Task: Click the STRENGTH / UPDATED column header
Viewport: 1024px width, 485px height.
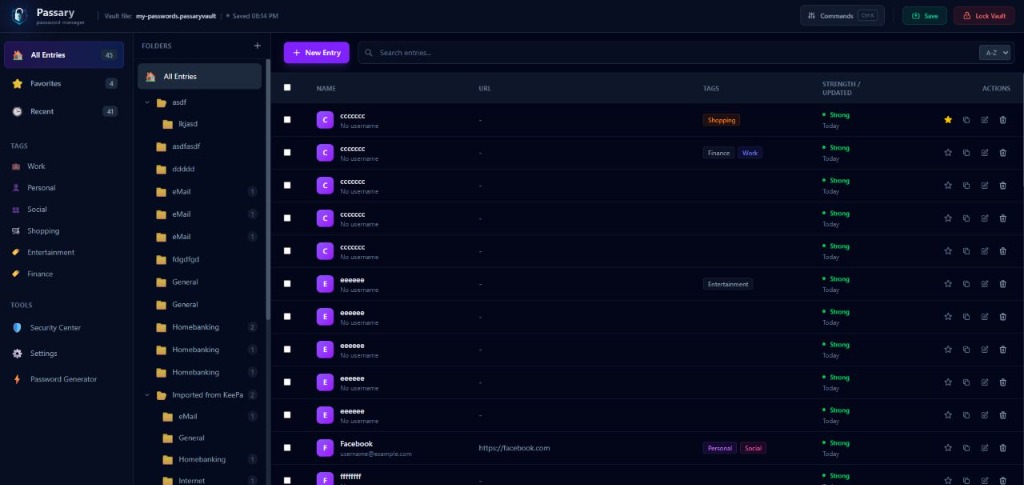Action: pyautogui.click(x=841, y=88)
